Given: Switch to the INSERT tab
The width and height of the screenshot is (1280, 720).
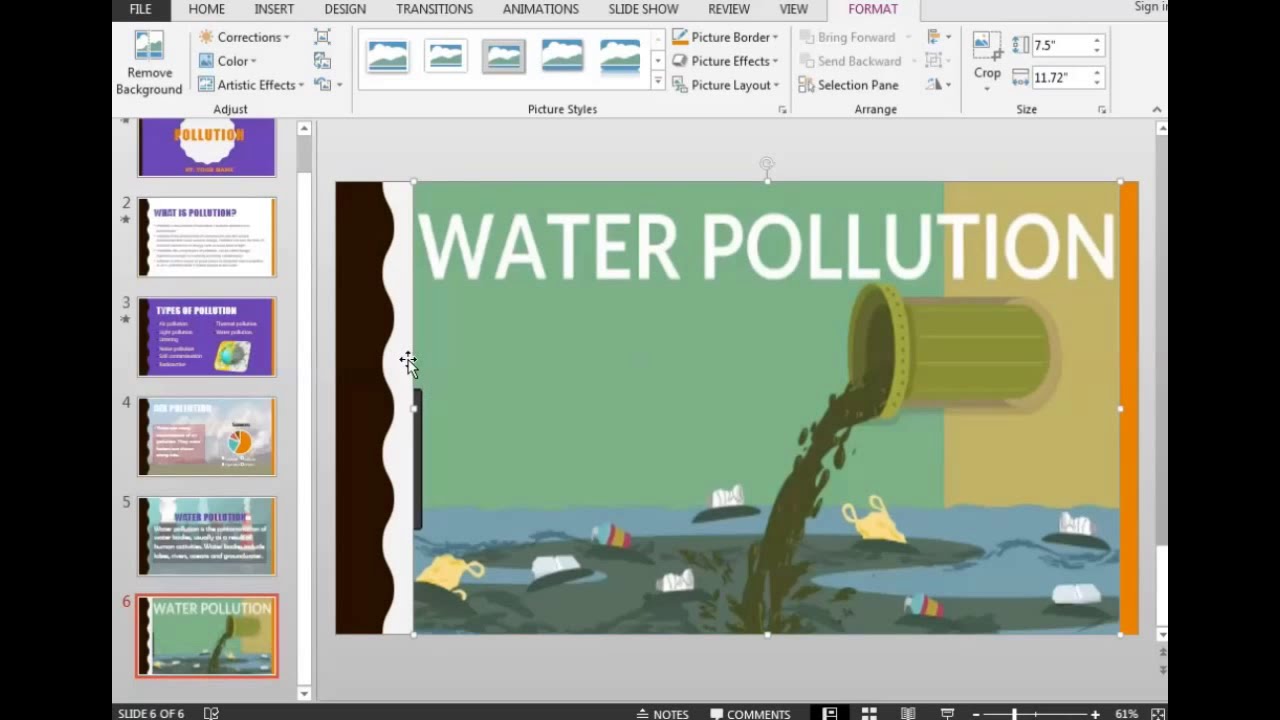Looking at the screenshot, I should [x=274, y=9].
